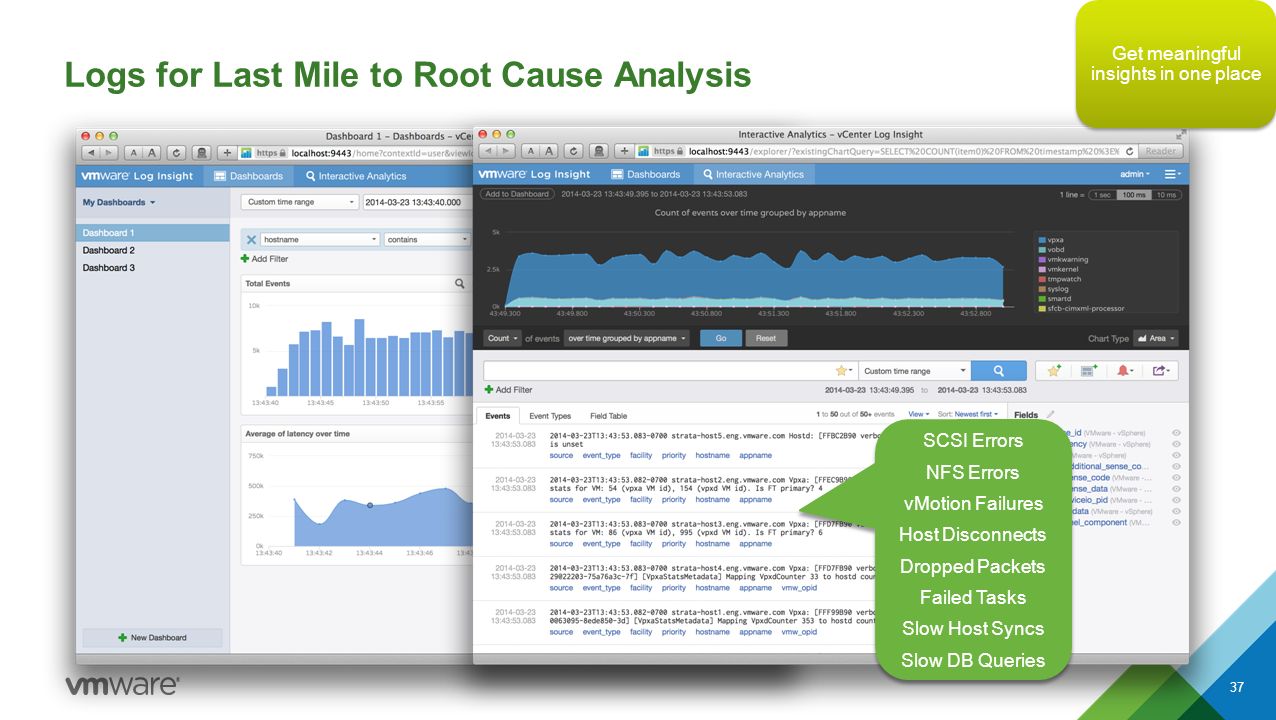Image resolution: width=1276 pixels, height=720 pixels.
Task: Open the favorite queries star in the search box
Action: [x=845, y=370]
